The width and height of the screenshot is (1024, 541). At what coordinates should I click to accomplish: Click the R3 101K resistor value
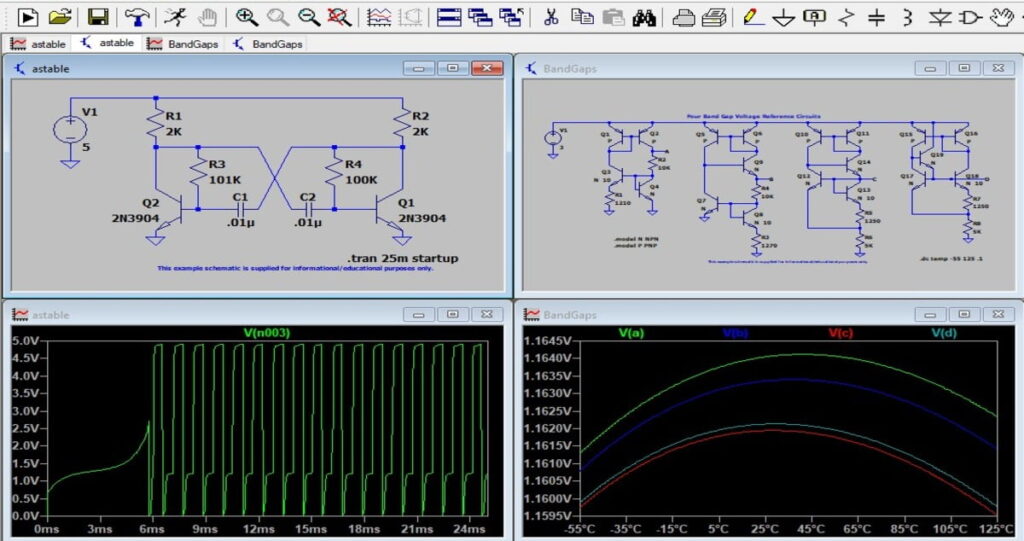pyautogui.click(x=225, y=179)
